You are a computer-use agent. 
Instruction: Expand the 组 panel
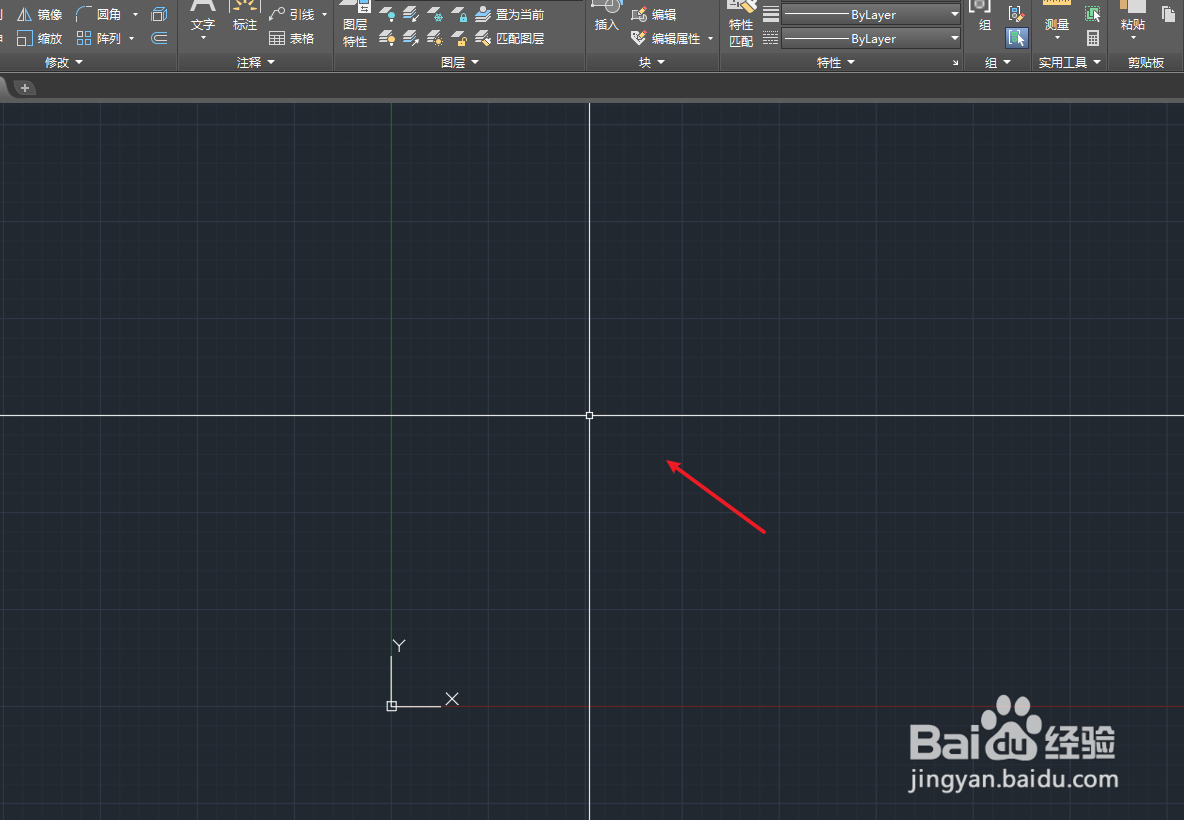[x=997, y=63]
